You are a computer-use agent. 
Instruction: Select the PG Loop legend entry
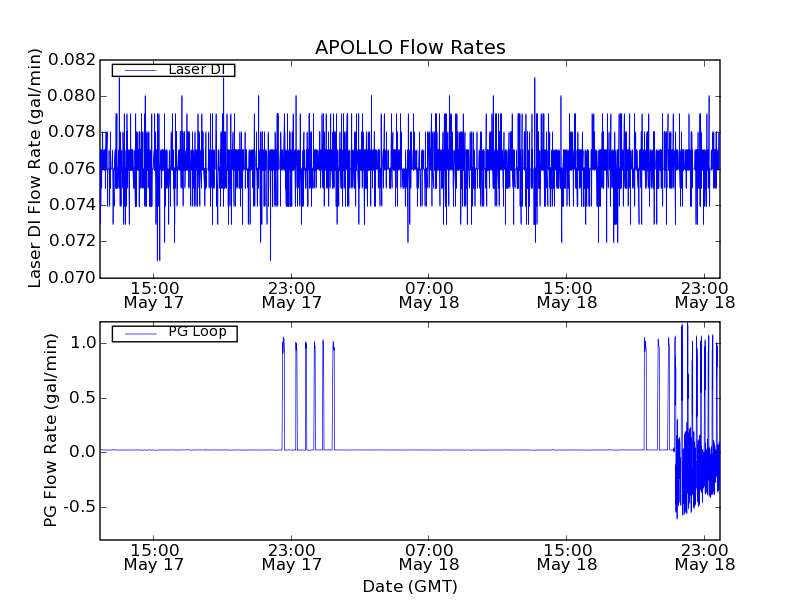pyautogui.click(x=196, y=332)
